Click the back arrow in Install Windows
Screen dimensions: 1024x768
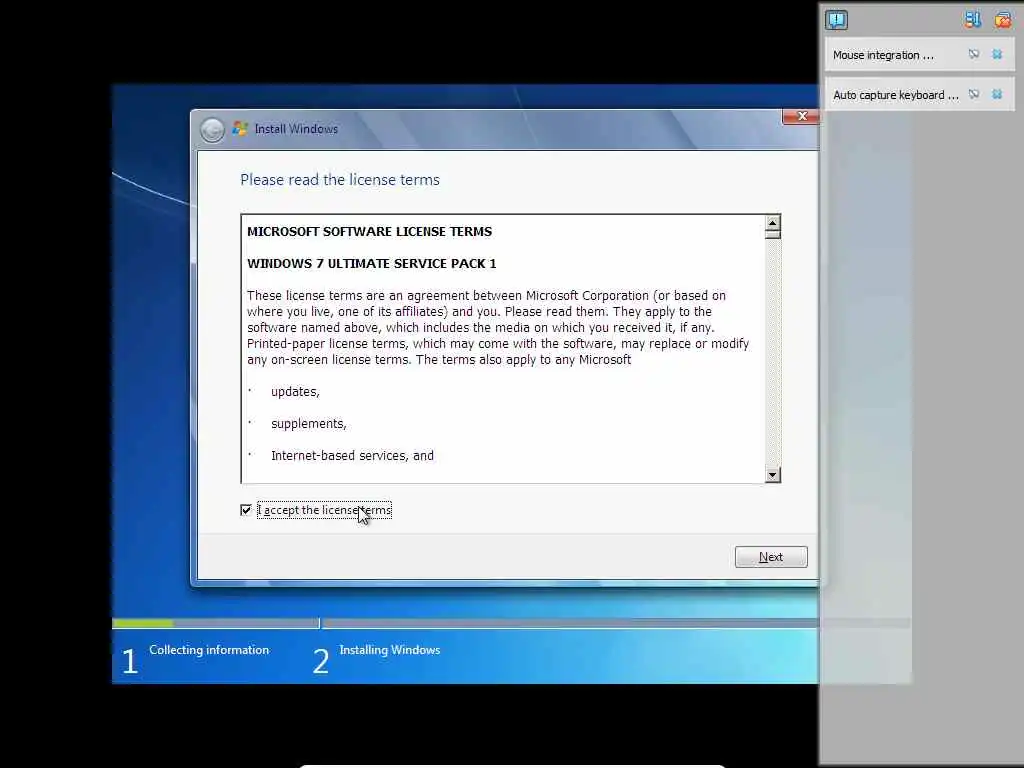(212, 130)
